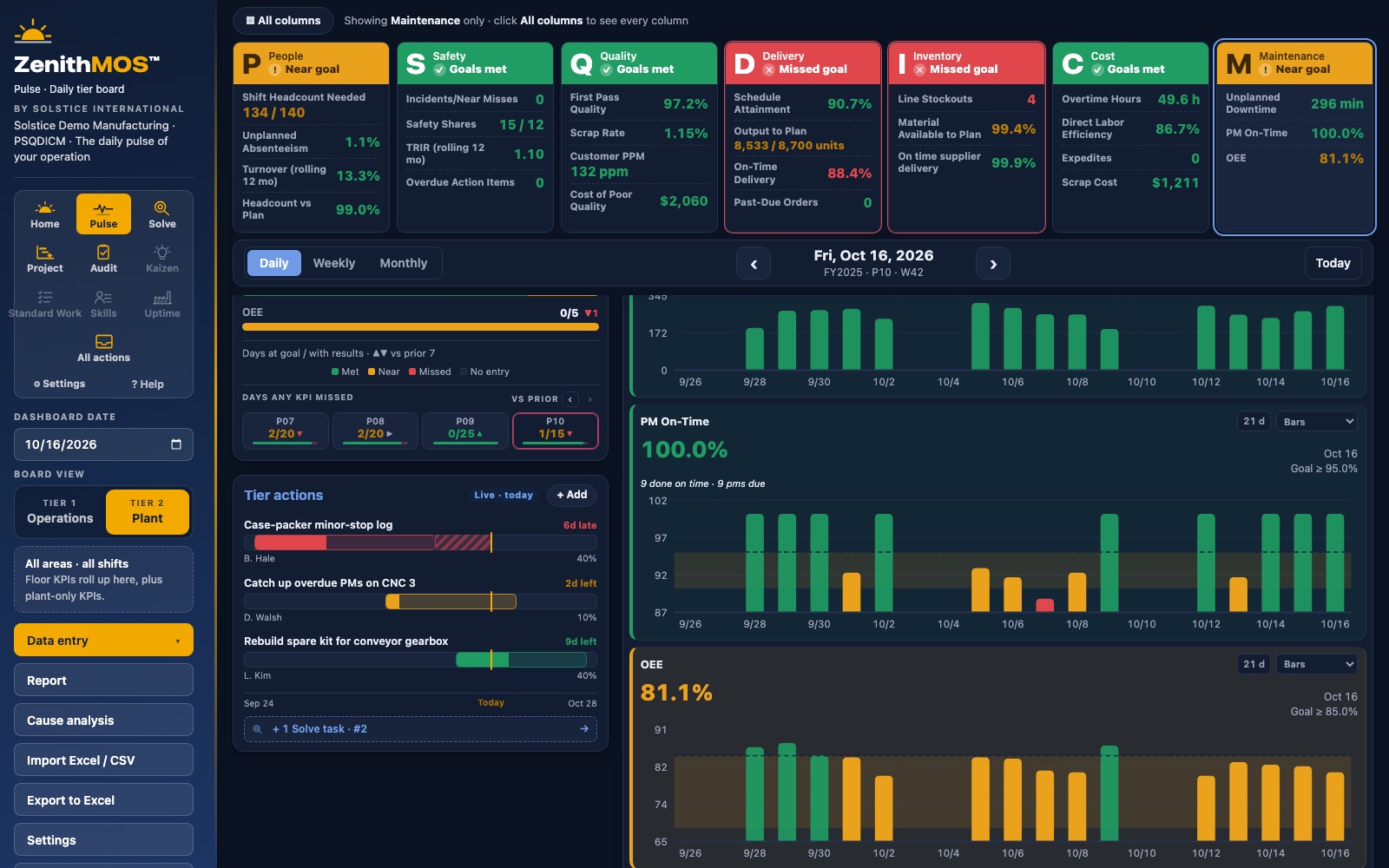
Task: Click the ZenithMOS sun logo
Action: [33, 31]
